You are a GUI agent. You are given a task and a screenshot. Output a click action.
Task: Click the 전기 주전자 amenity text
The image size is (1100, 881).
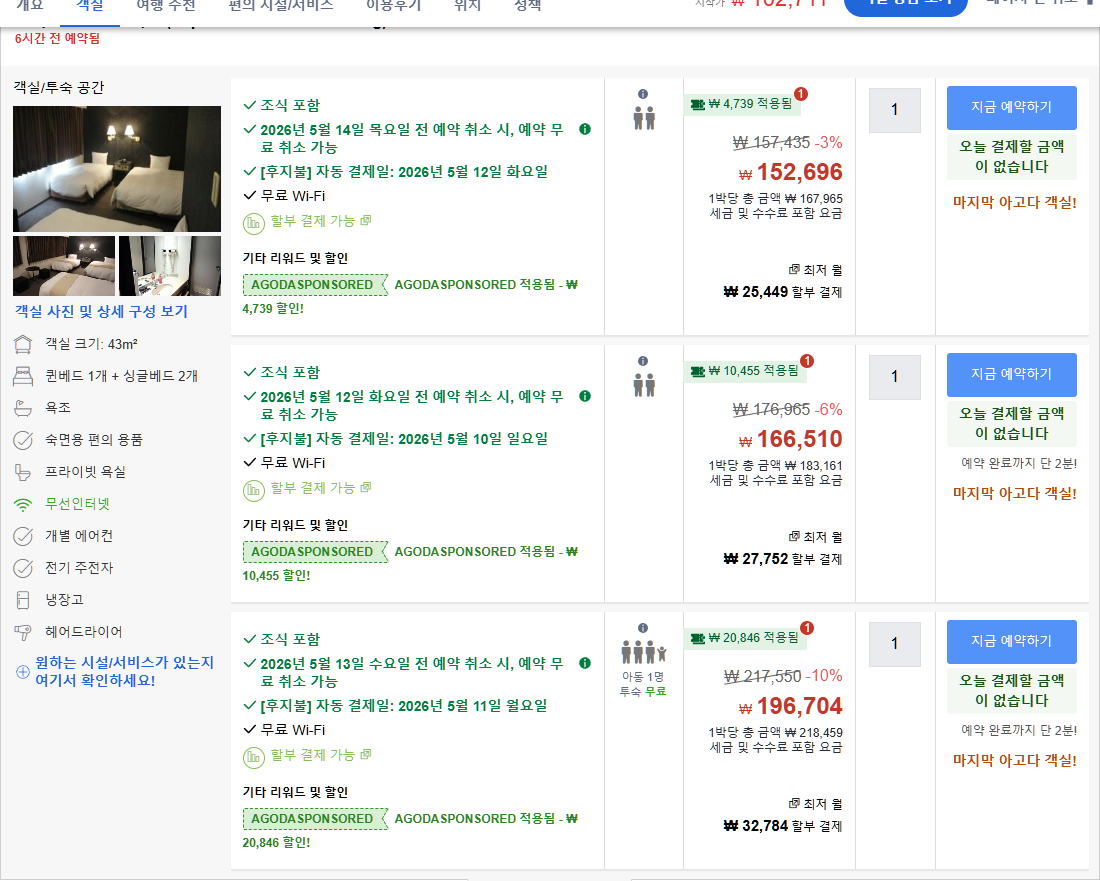coord(79,568)
